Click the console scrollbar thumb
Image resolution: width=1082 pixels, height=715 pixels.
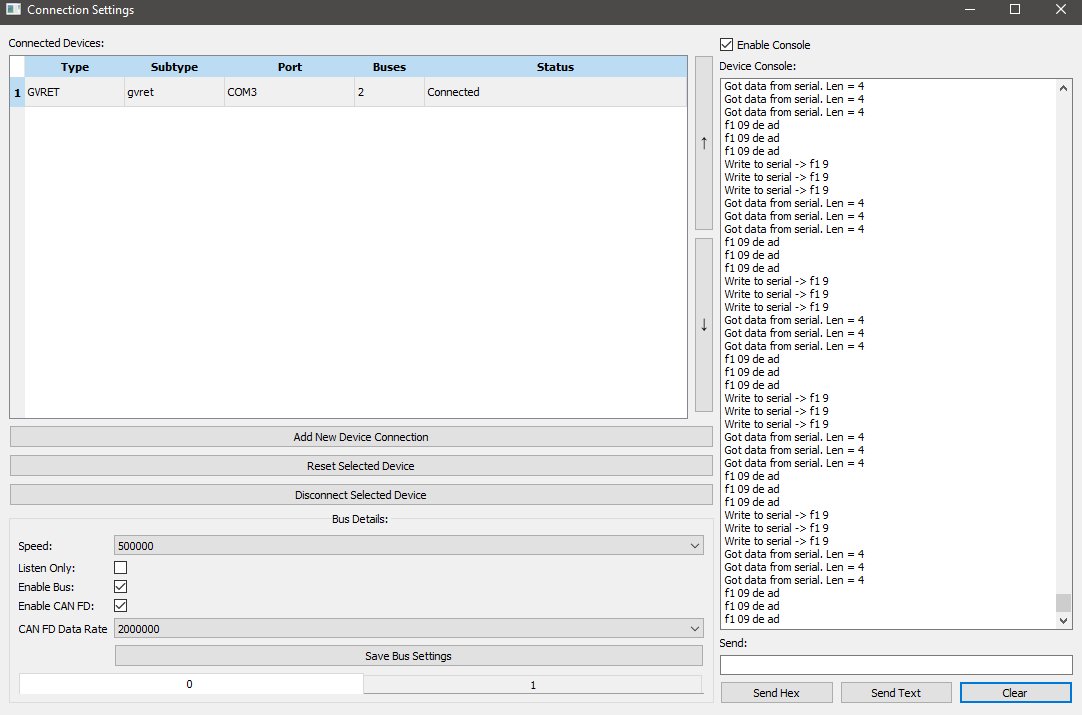[1063, 603]
